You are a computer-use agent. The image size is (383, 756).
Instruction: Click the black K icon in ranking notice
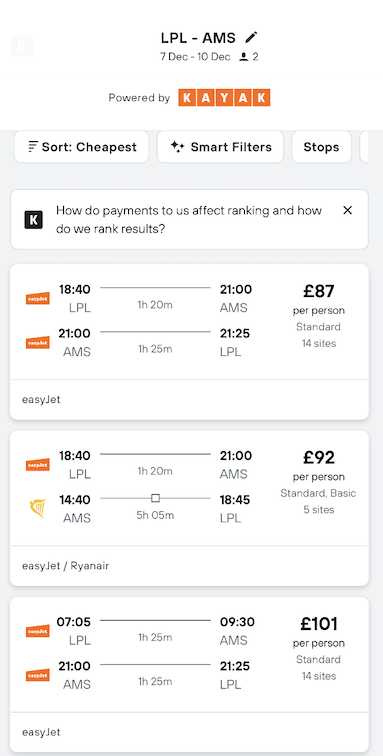(x=33, y=219)
